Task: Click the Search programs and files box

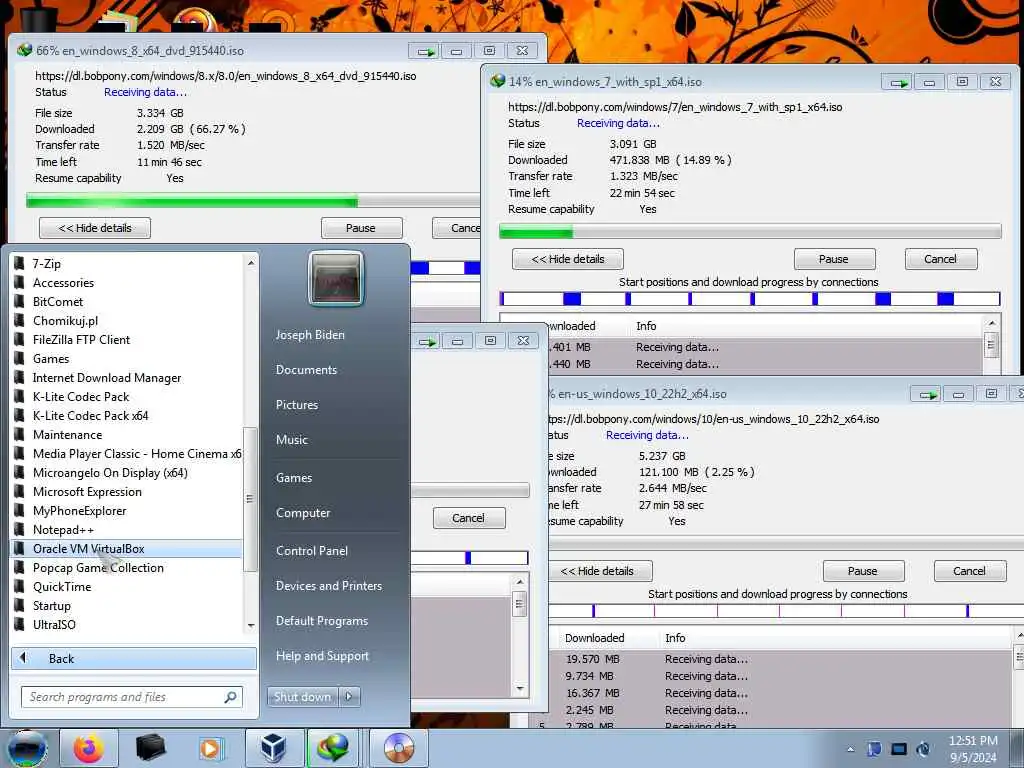Action: point(132,697)
